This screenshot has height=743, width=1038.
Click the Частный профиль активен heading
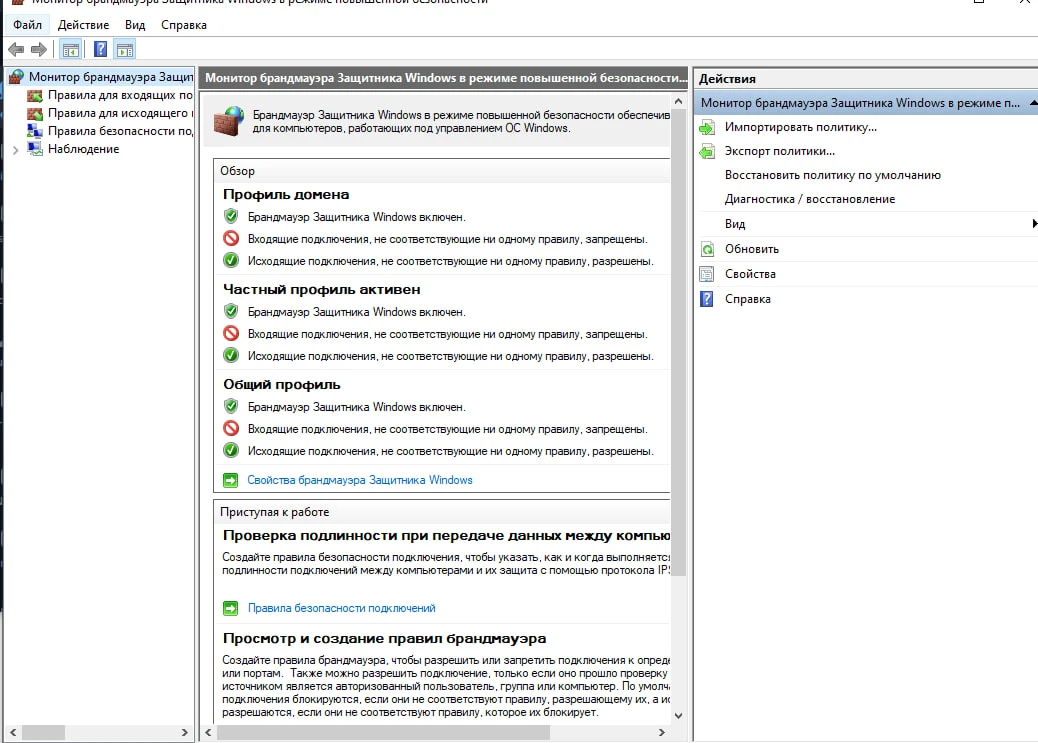click(322, 289)
